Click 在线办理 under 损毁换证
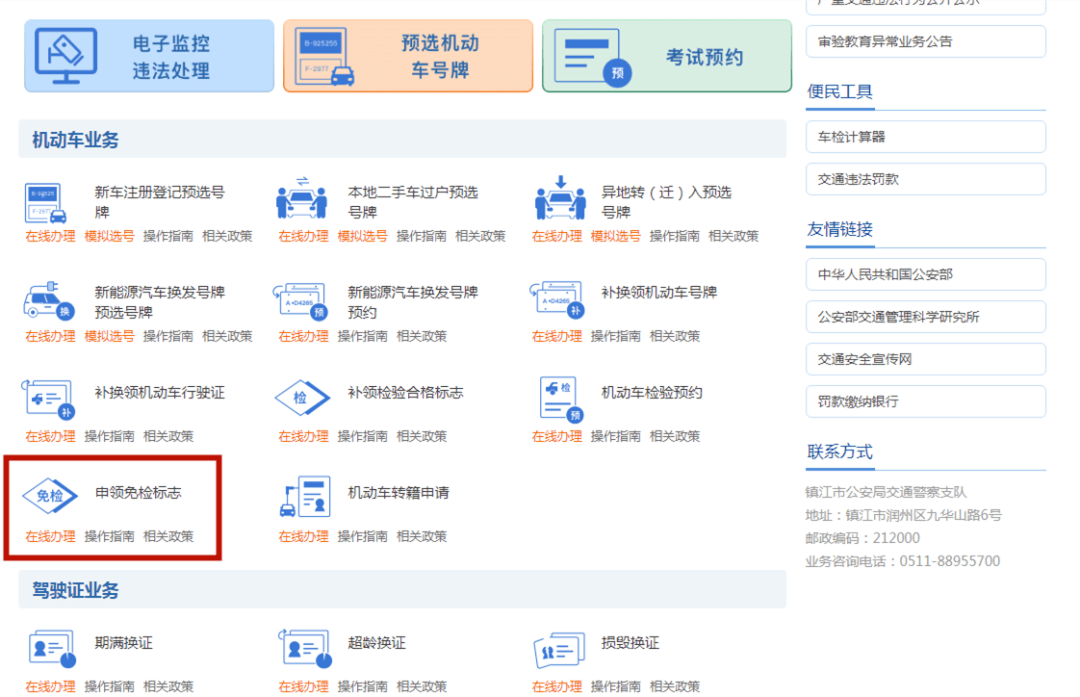 point(557,687)
